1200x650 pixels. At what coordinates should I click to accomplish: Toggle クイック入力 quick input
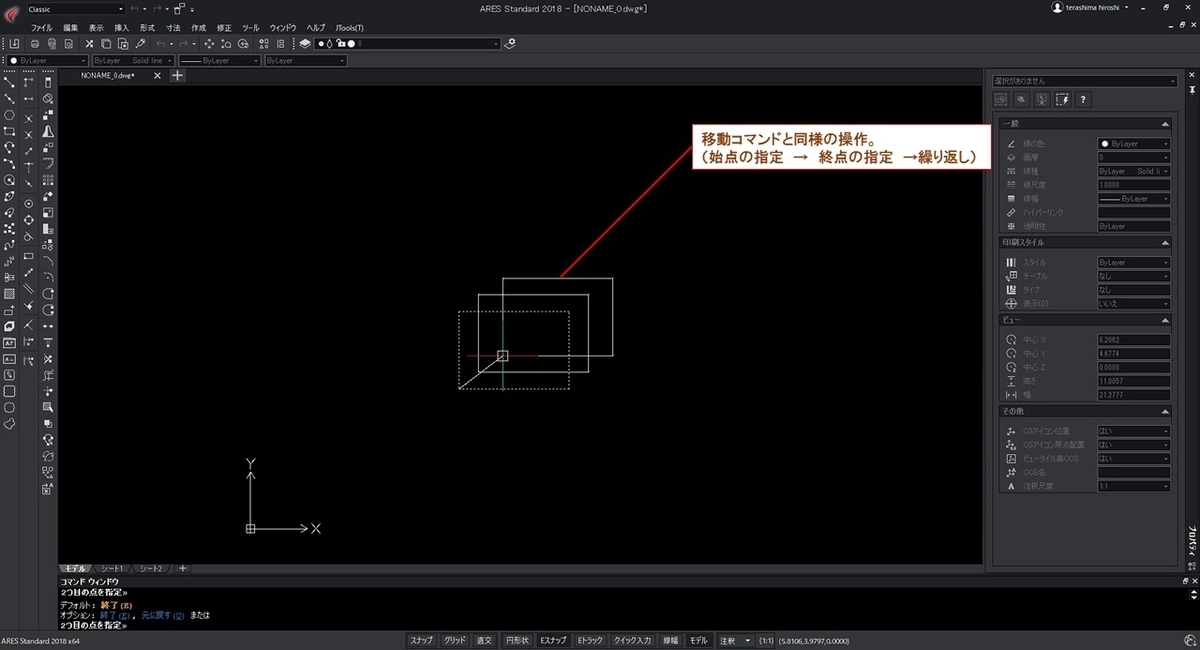click(x=632, y=640)
